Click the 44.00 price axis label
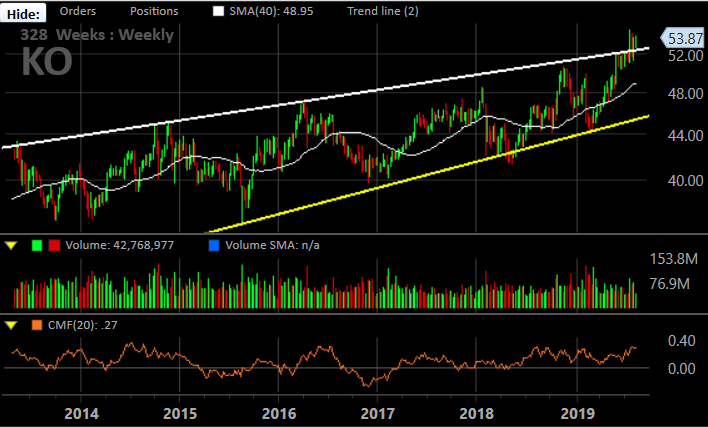This screenshot has height=427, width=708. [x=685, y=135]
